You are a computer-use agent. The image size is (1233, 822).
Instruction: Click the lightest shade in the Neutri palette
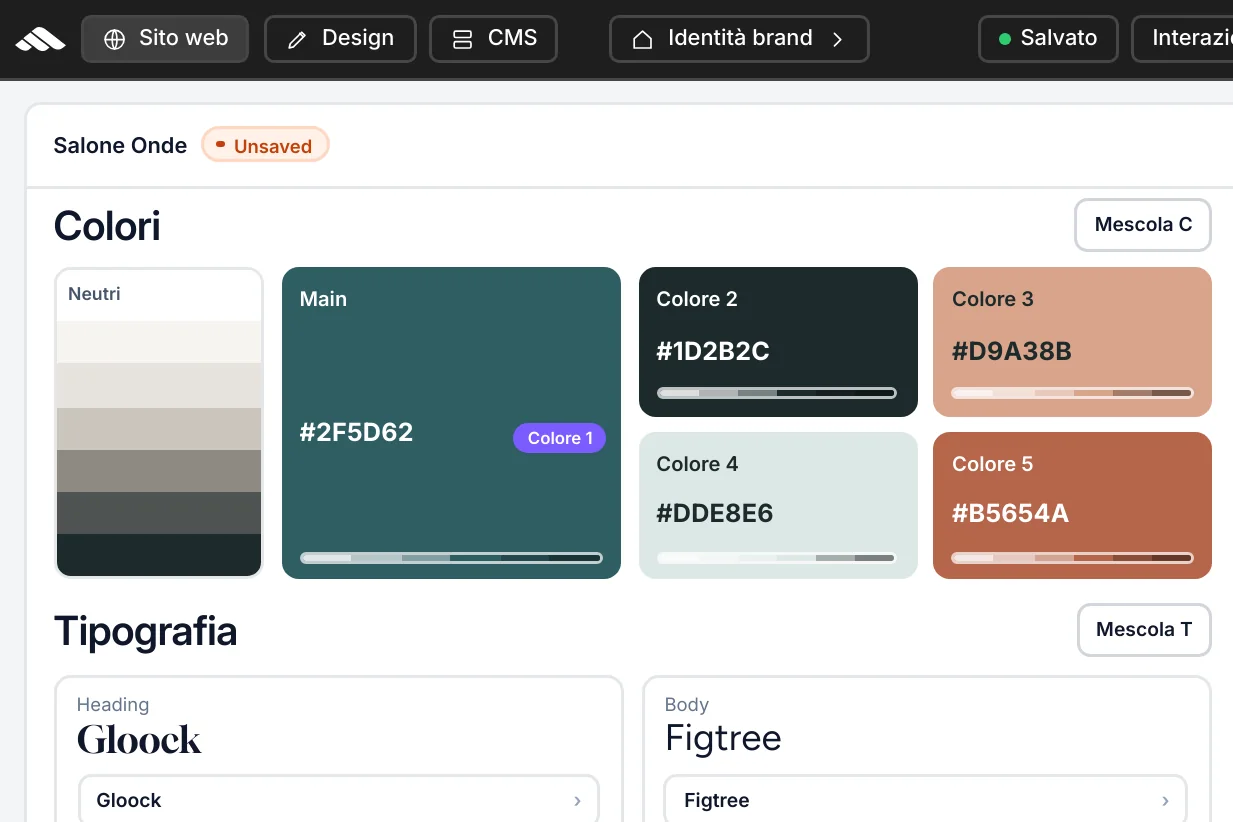(x=159, y=342)
